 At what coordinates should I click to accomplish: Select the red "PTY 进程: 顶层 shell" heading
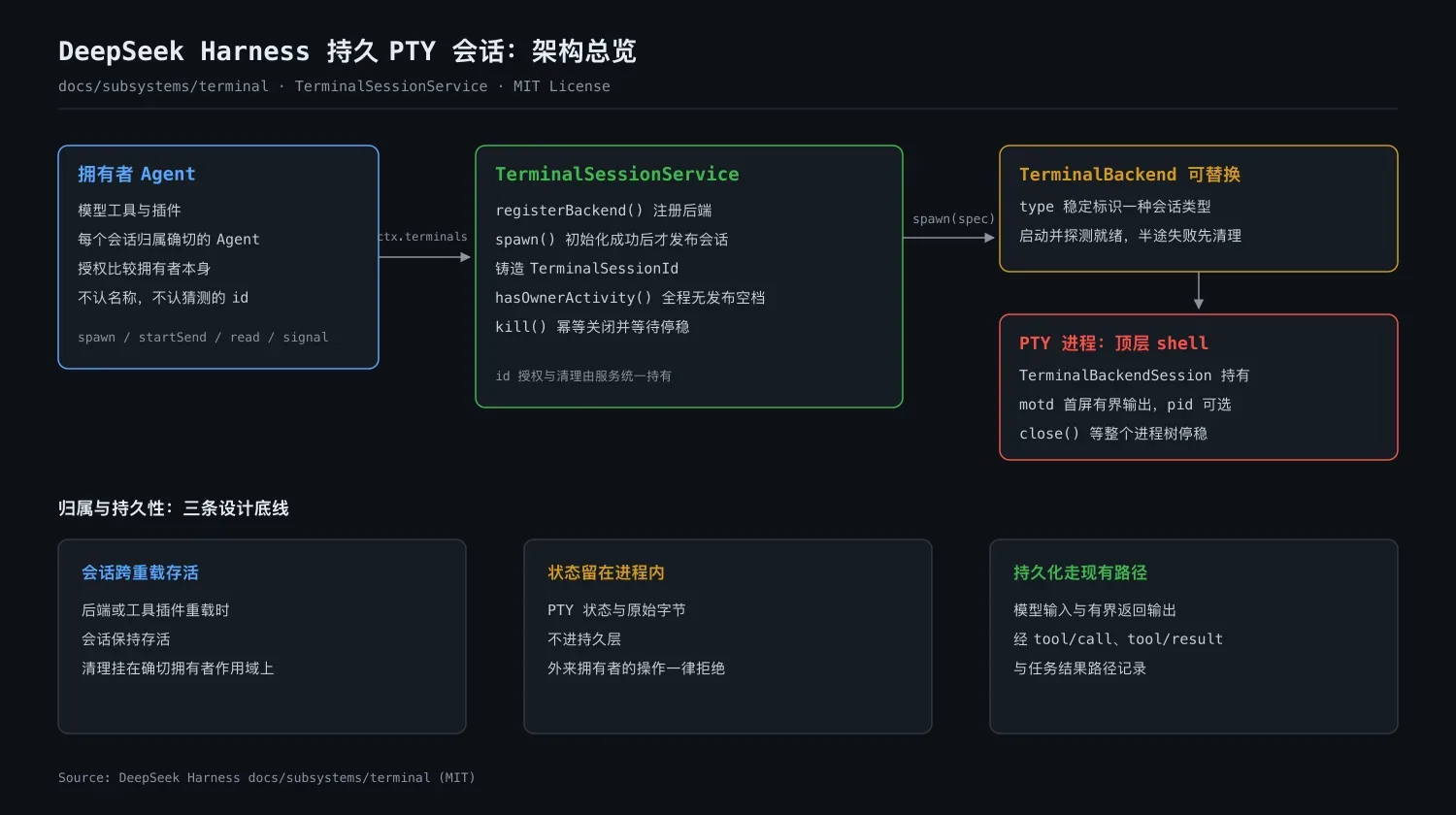click(1113, 342)
